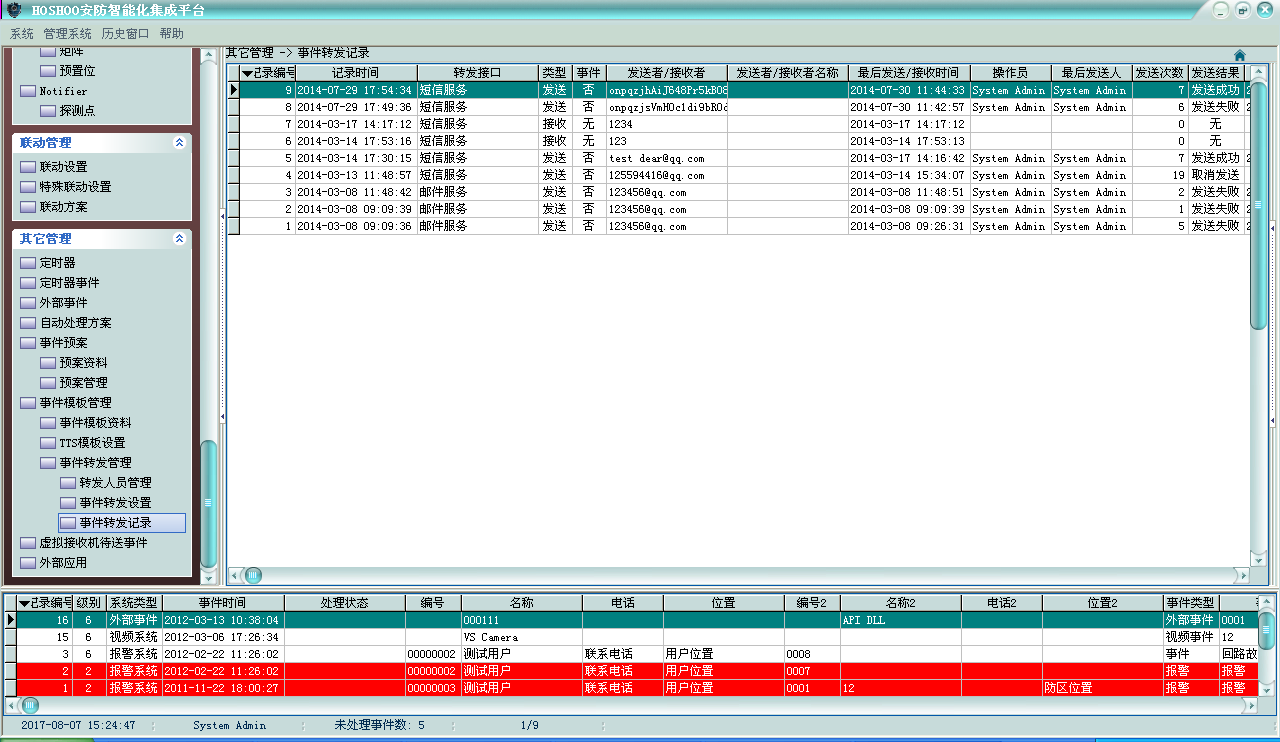Click the icon beside 联动方案
Viewport: 1280px width, 742px height.
coord(28,207)
